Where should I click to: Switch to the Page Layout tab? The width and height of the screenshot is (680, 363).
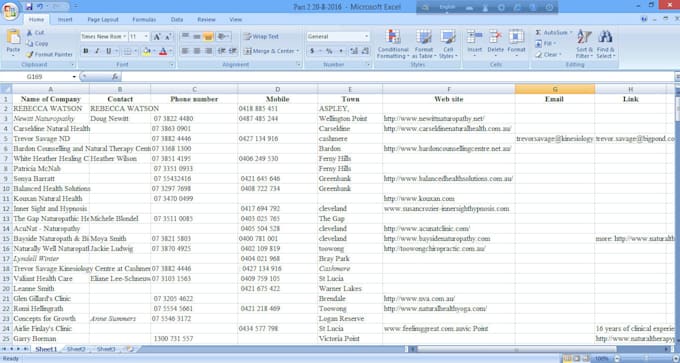coord(103,20)
